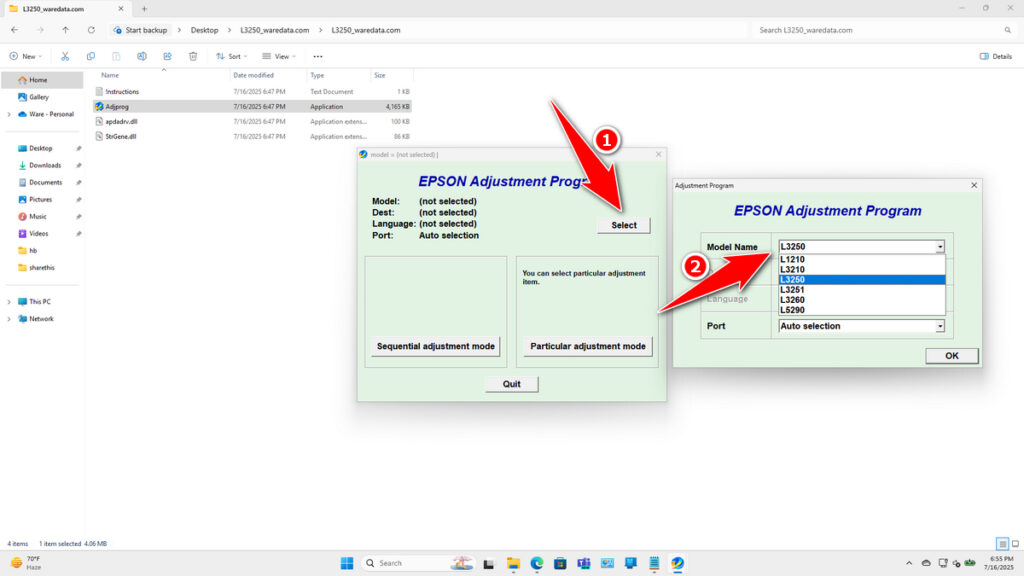Click the Rename icon in Explorer toolbar
Screen dimensions: 1024x576
pos(142,56)
